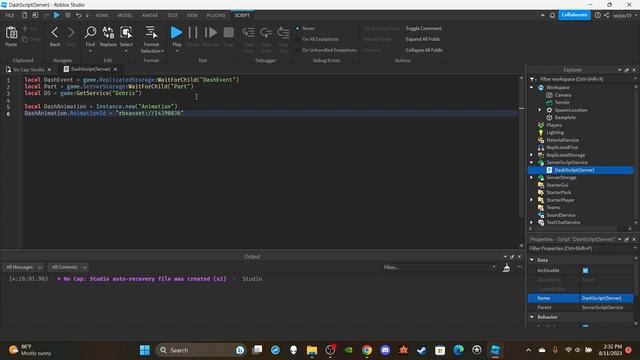Switch to the HOME ribbon tab

tap(102, 16)
